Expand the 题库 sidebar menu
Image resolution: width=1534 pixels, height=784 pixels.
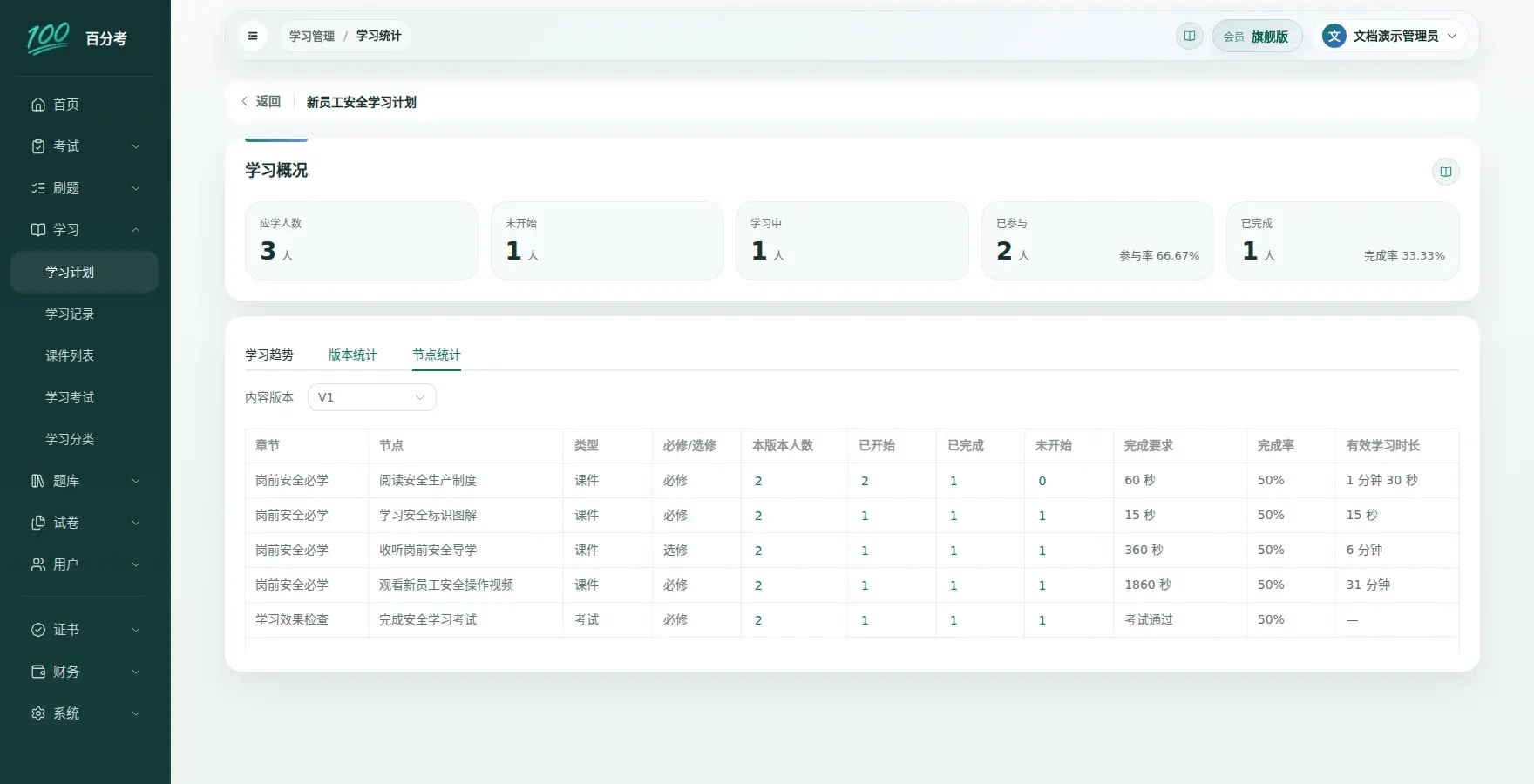(x=85, y=481)
